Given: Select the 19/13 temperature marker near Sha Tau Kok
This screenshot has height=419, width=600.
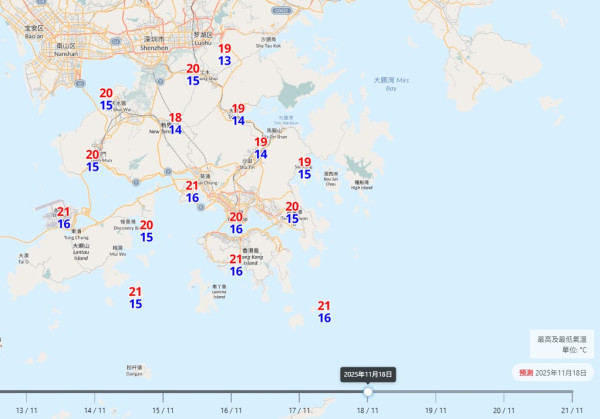Looking at the screenshot, I should pyautogui.click(x=225, y=54).
